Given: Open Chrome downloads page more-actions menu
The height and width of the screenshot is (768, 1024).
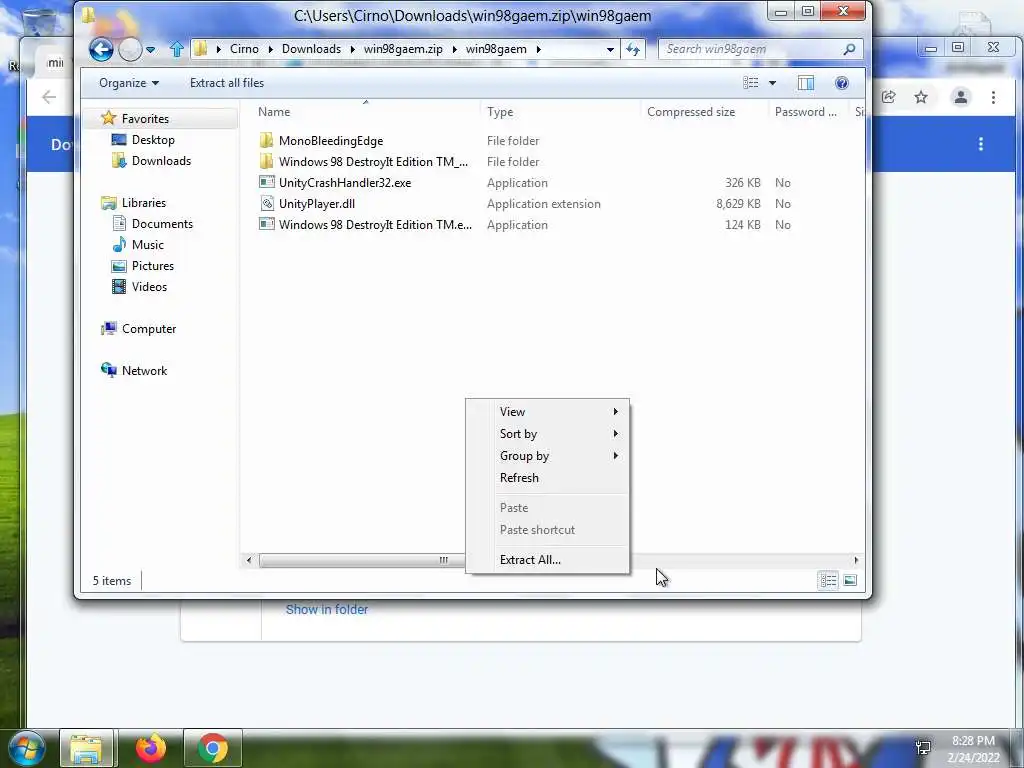Looking at the screenshot, I should point(980,144).
